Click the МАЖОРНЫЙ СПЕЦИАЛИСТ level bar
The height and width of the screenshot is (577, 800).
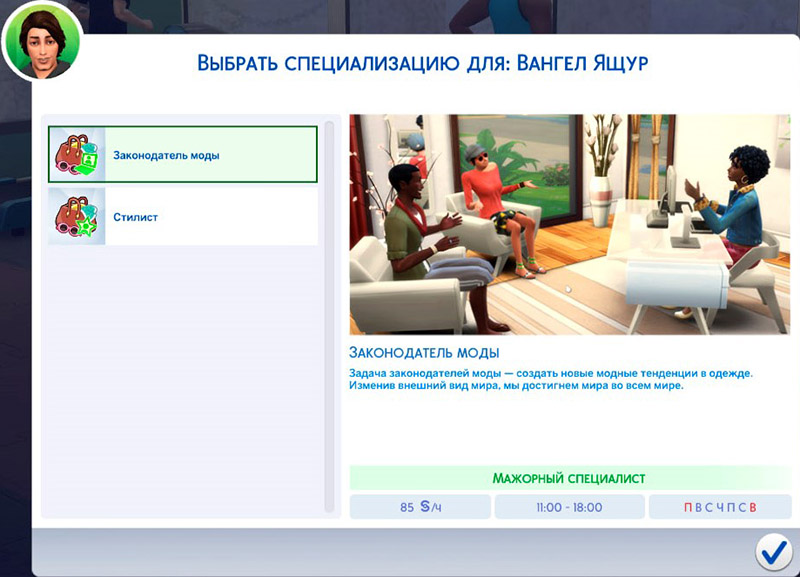tap(569, 478)
